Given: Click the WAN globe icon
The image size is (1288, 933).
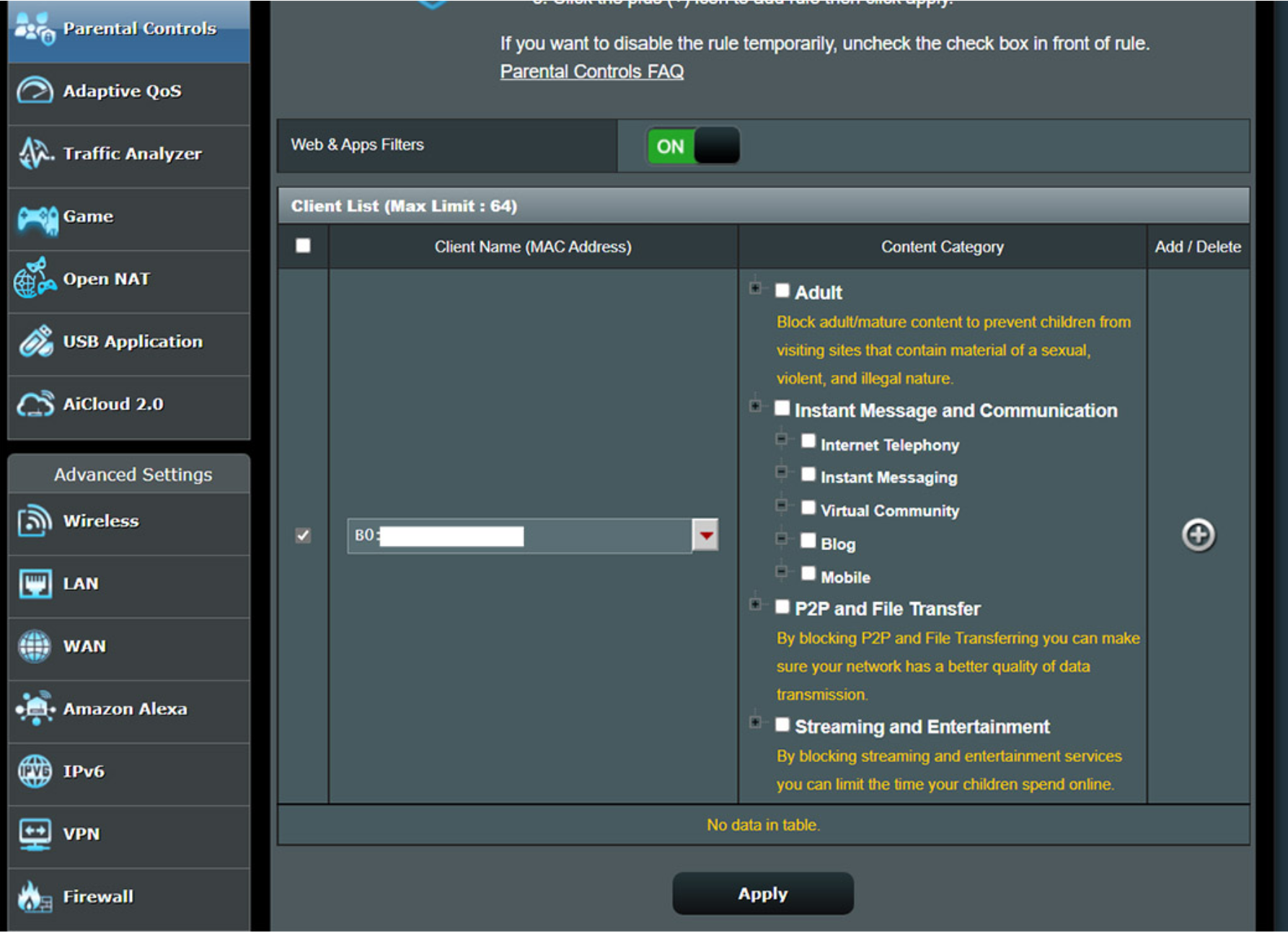Looking at the screenshot, I should pos(34,646).
